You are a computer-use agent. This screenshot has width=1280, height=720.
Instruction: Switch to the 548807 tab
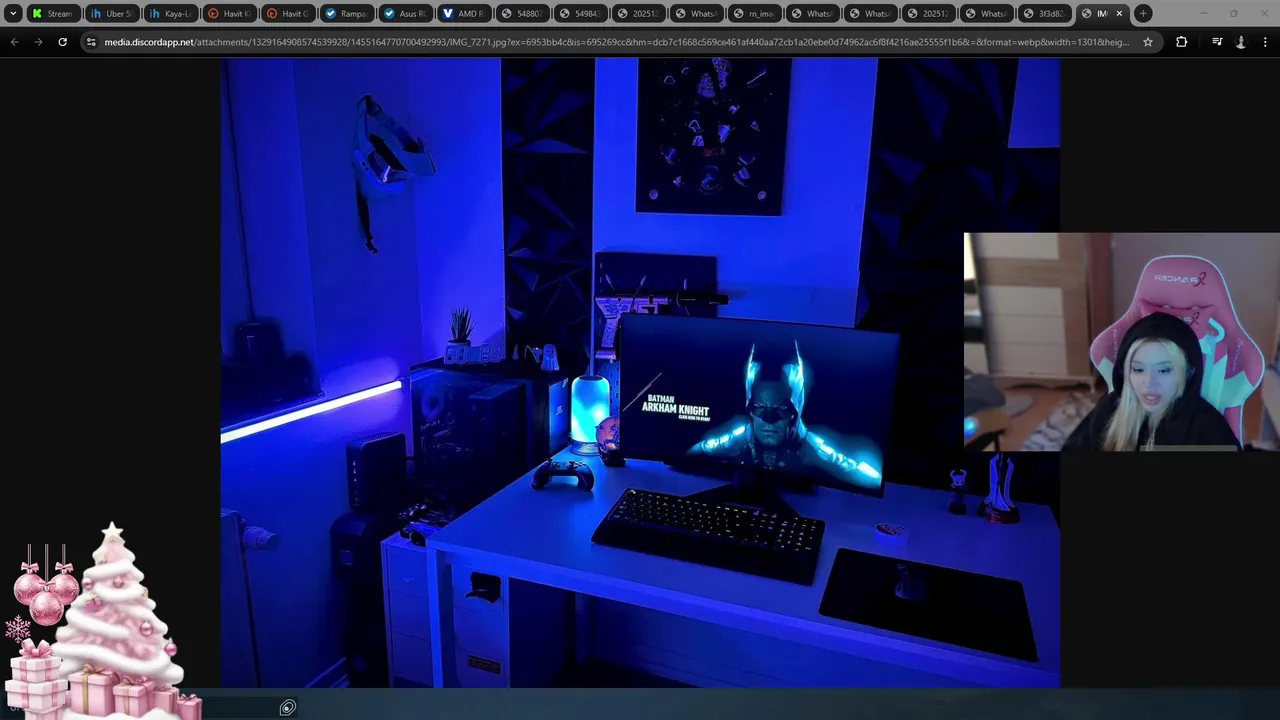click(x=521, y=14)
